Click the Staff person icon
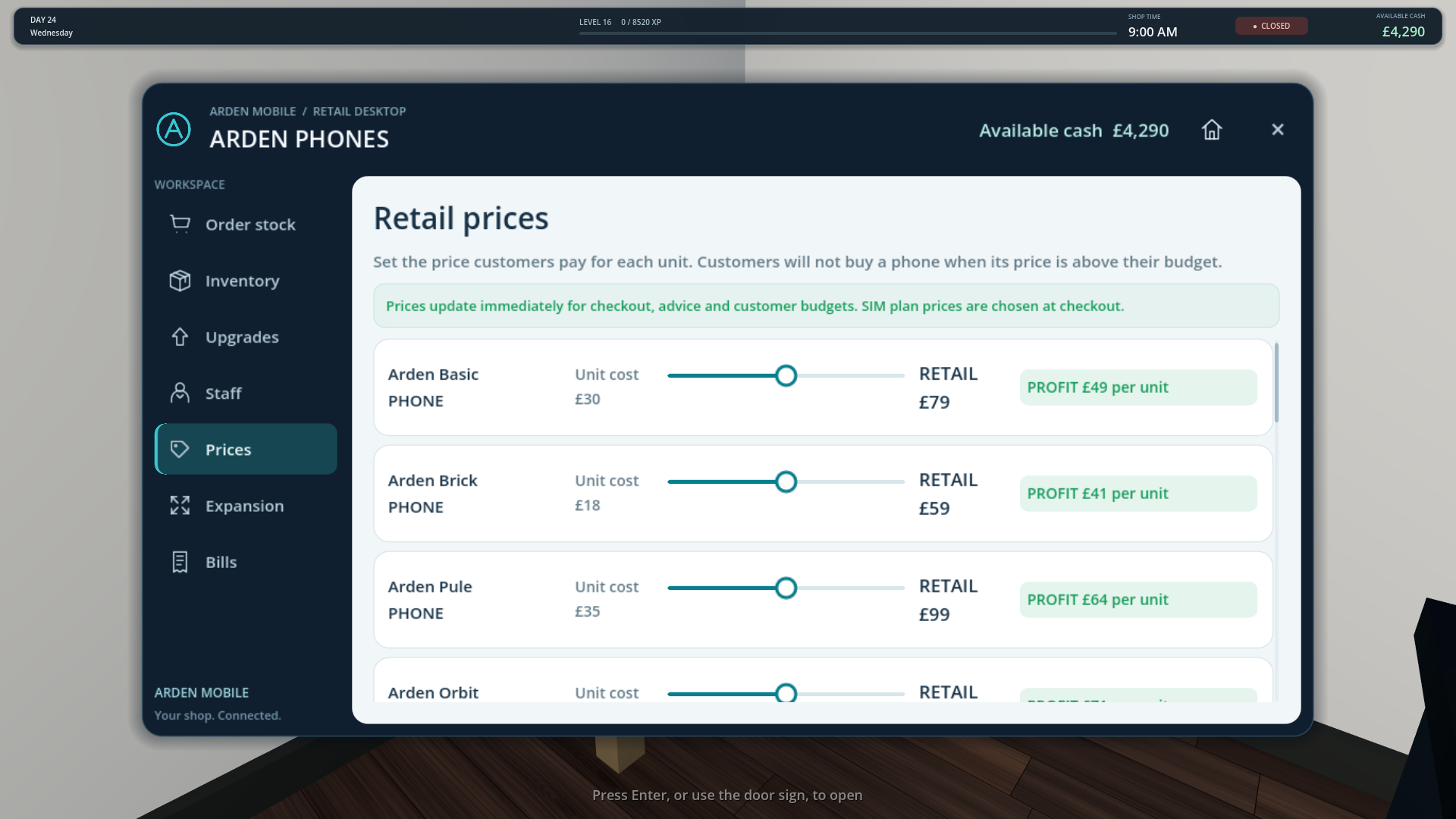The width and height of the screenshot is (1456, 819). coord(180,393)
